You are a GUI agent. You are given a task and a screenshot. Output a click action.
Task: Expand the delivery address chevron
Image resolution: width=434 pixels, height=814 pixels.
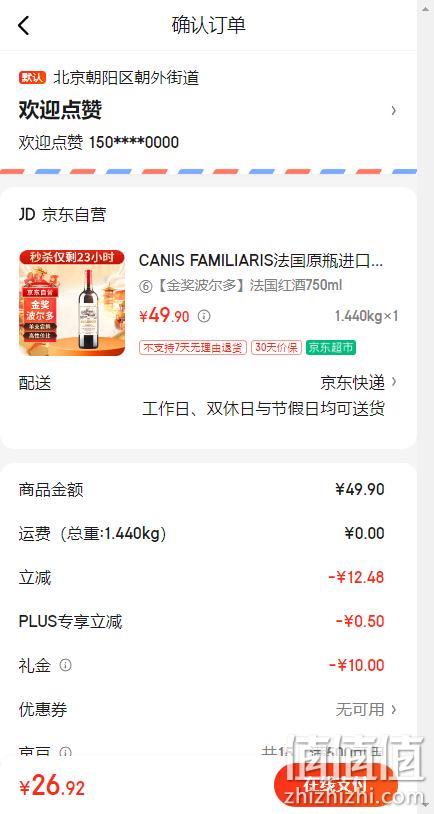point(394,111)
